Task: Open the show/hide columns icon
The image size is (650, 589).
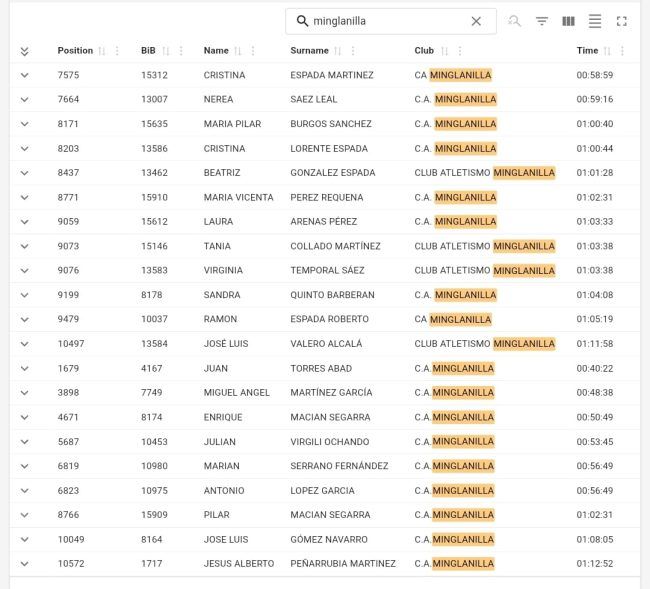Action: tap(568, 21)
